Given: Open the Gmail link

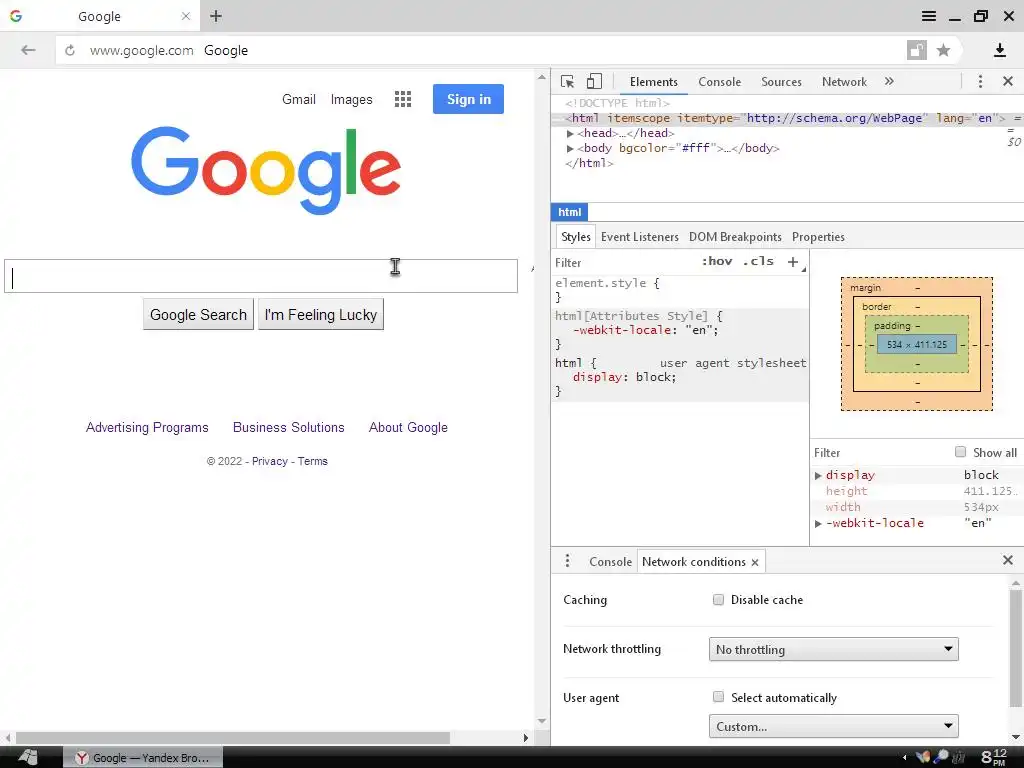Looking at the screenshot, I should 298,99.
